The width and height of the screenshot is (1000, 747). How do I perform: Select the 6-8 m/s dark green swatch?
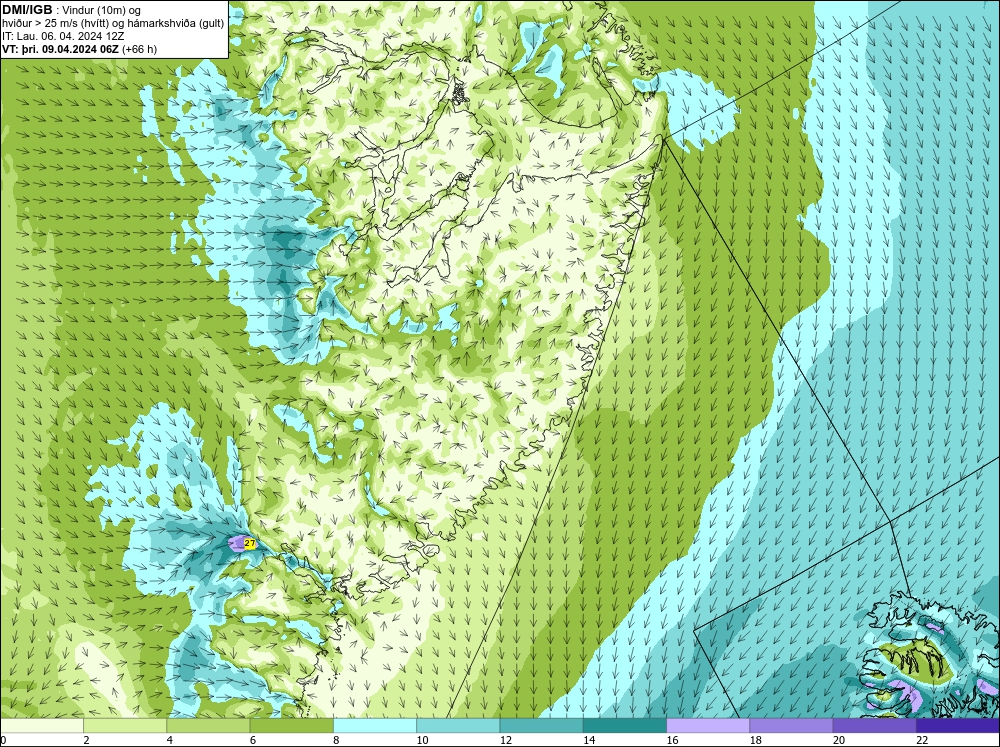[x=291, y=726]
